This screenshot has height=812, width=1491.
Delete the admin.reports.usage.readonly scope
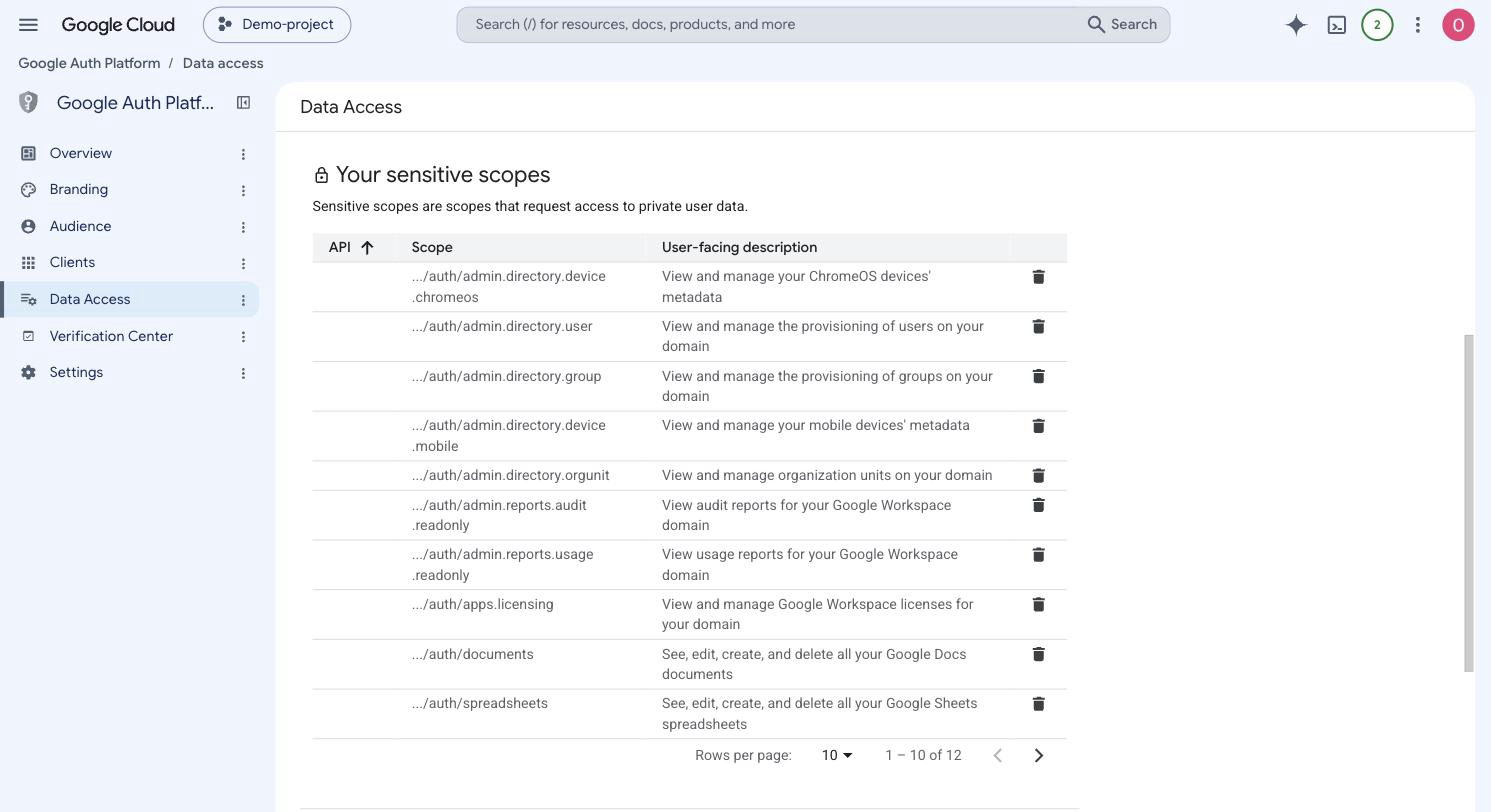1038,555
